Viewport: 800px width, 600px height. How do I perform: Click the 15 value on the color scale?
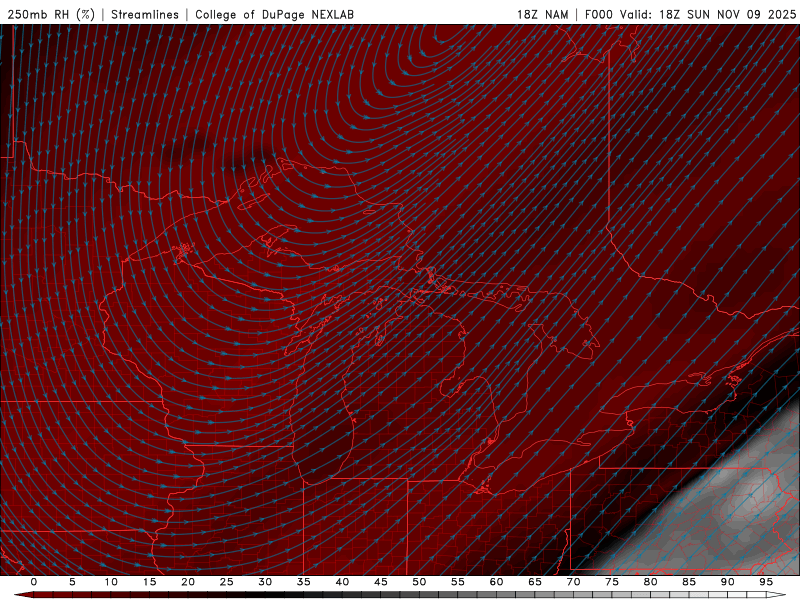coord(149,582)
